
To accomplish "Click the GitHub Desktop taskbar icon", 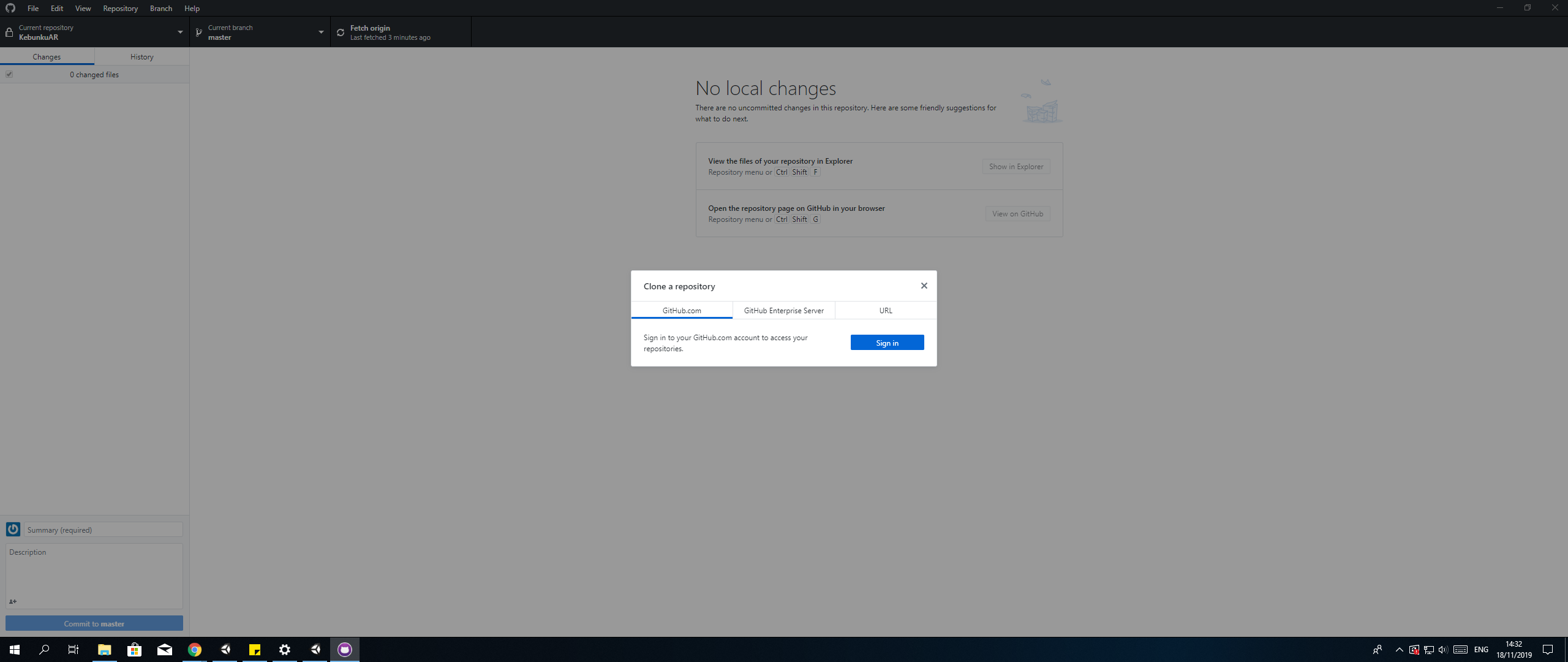I will [x=345, y=649].
